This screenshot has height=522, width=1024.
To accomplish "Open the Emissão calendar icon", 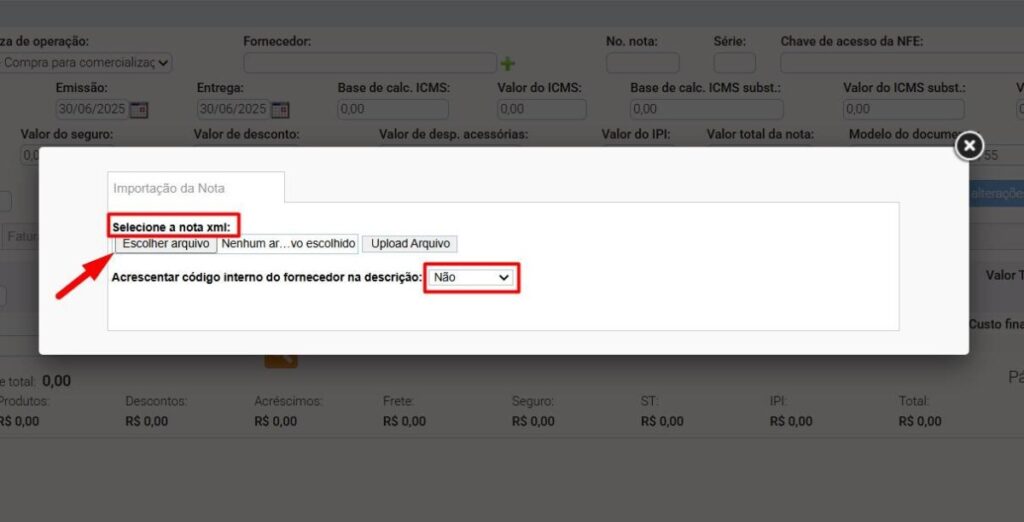I will 139,109.
